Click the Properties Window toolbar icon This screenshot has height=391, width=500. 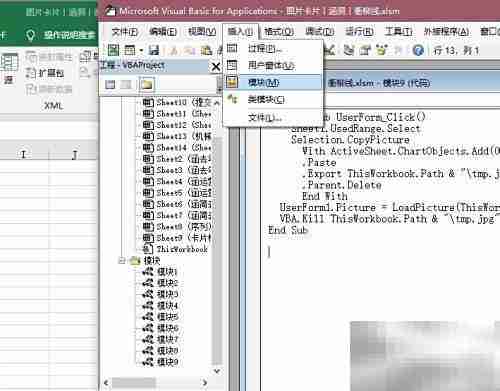point(365,50)
